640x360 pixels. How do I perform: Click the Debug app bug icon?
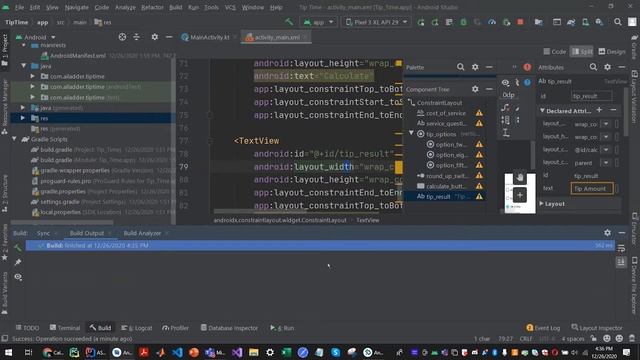click(463, 22)
